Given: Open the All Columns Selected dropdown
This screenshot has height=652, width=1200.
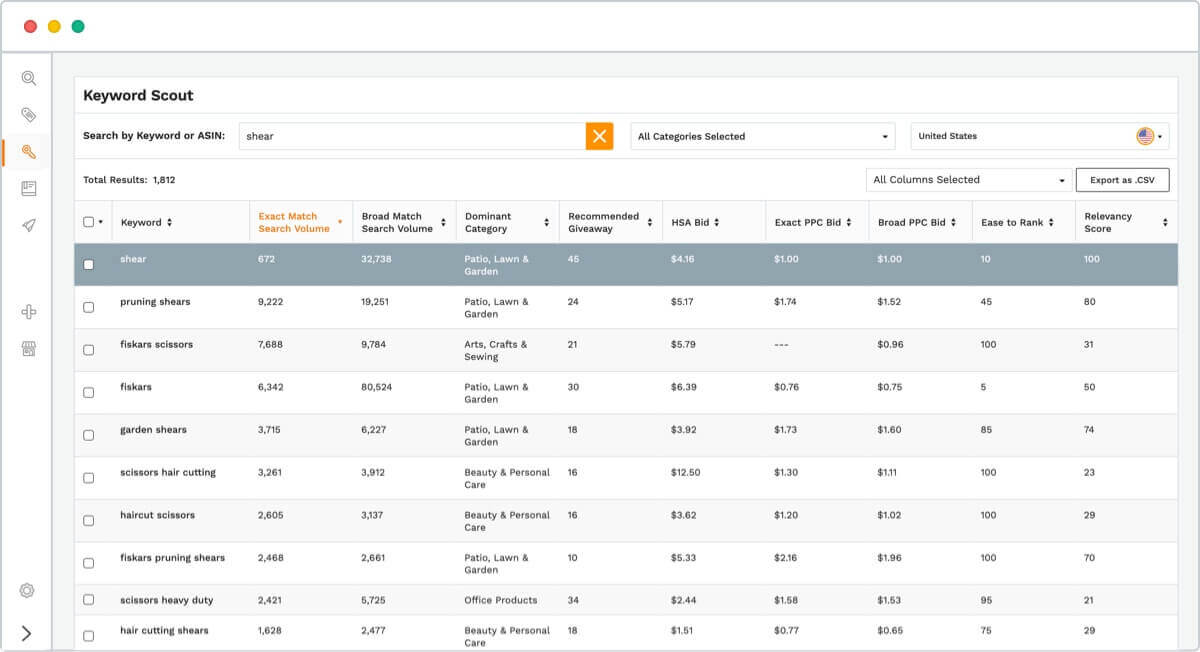Looking at the screenshot, I should [969, 180].
